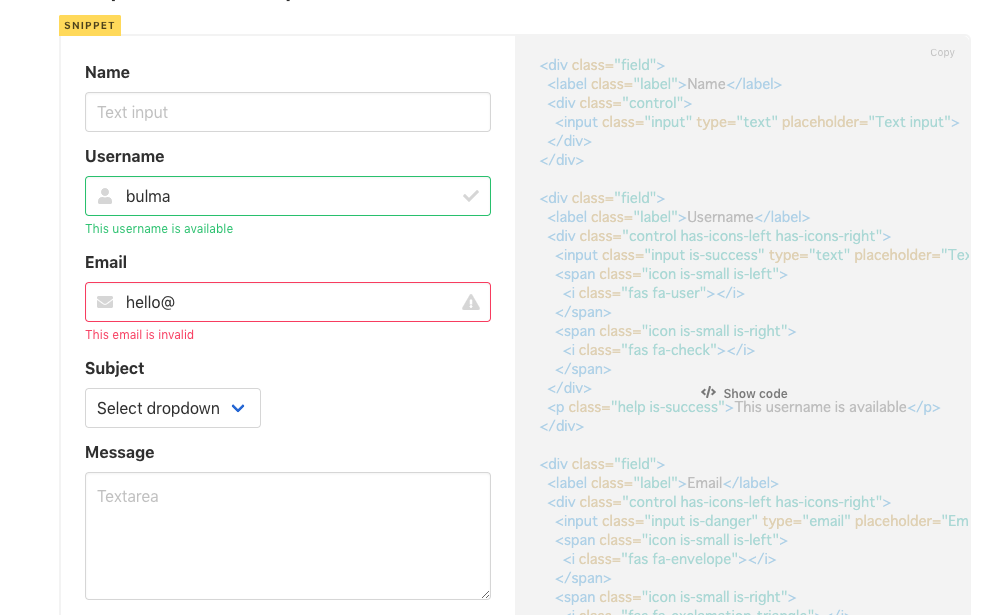1008x615 pixels.
Task: Click the textarea resize handle corner
Action: (x=486, y=595)
